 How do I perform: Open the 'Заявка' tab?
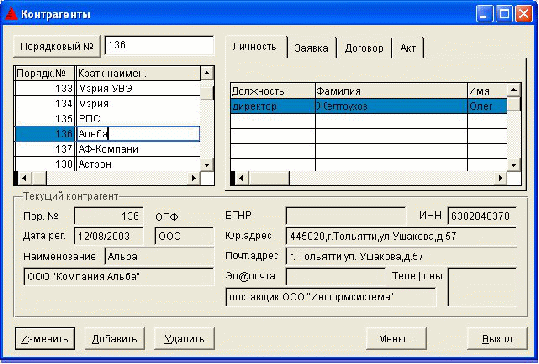tap(311, 48)
